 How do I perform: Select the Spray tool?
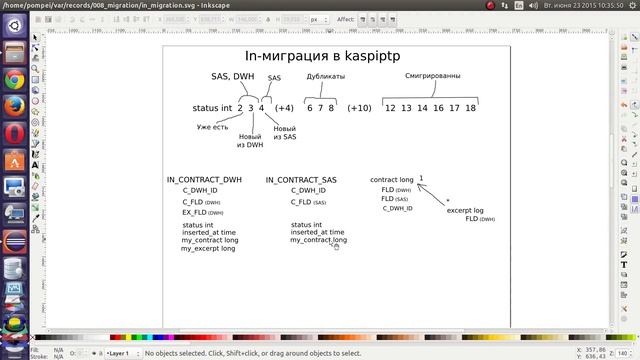[x=35, y=176]
